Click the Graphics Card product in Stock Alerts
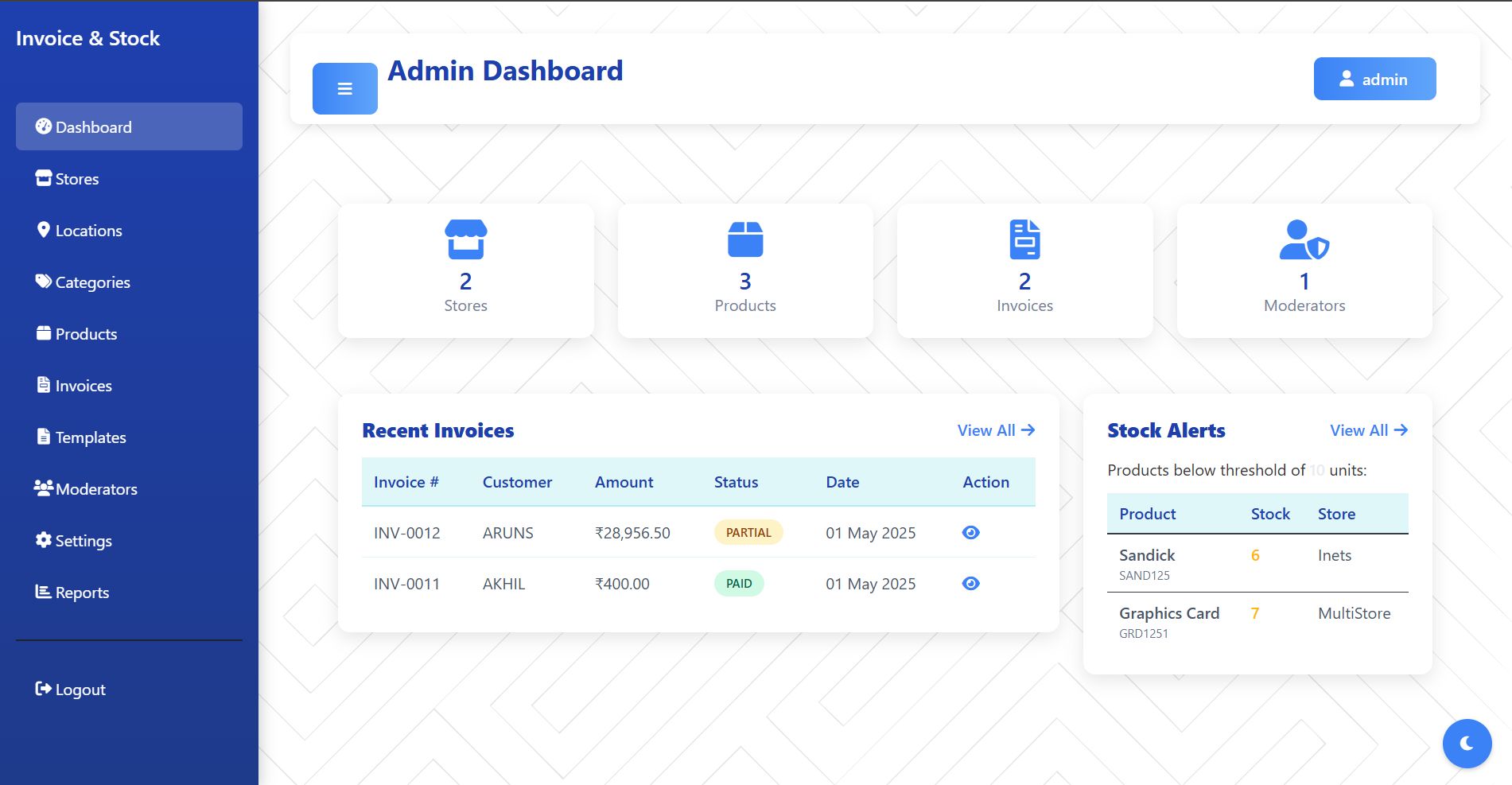The height and width of the screenshot is (785, 1512). click(1168, 613)
